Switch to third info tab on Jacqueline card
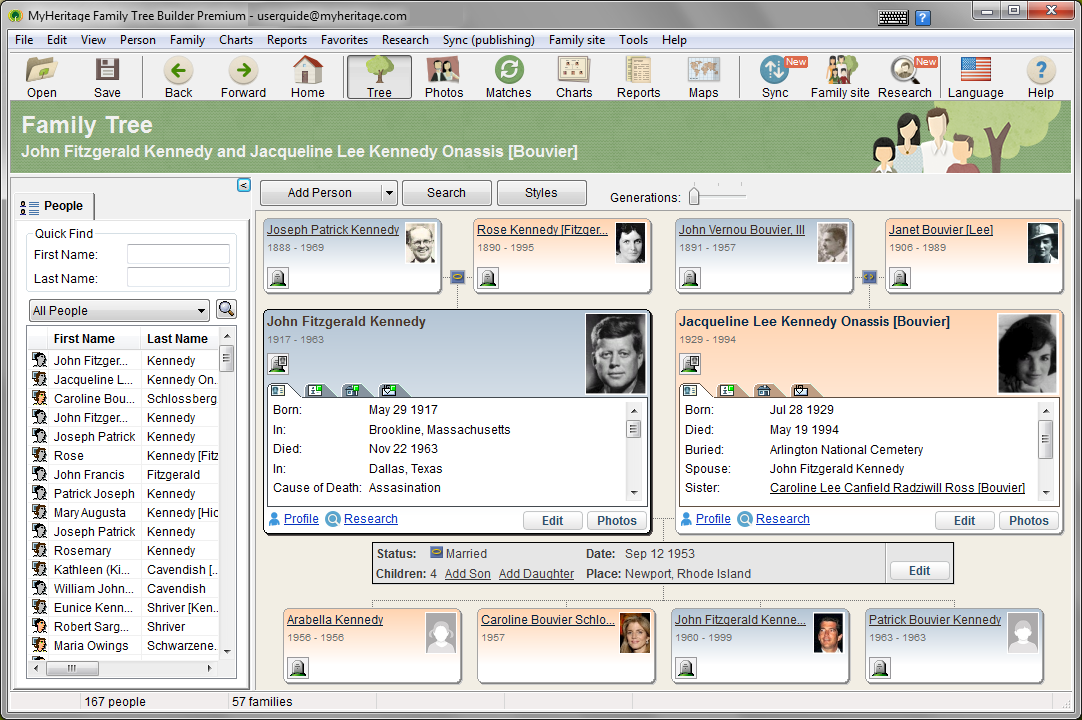 pos(765,390)
